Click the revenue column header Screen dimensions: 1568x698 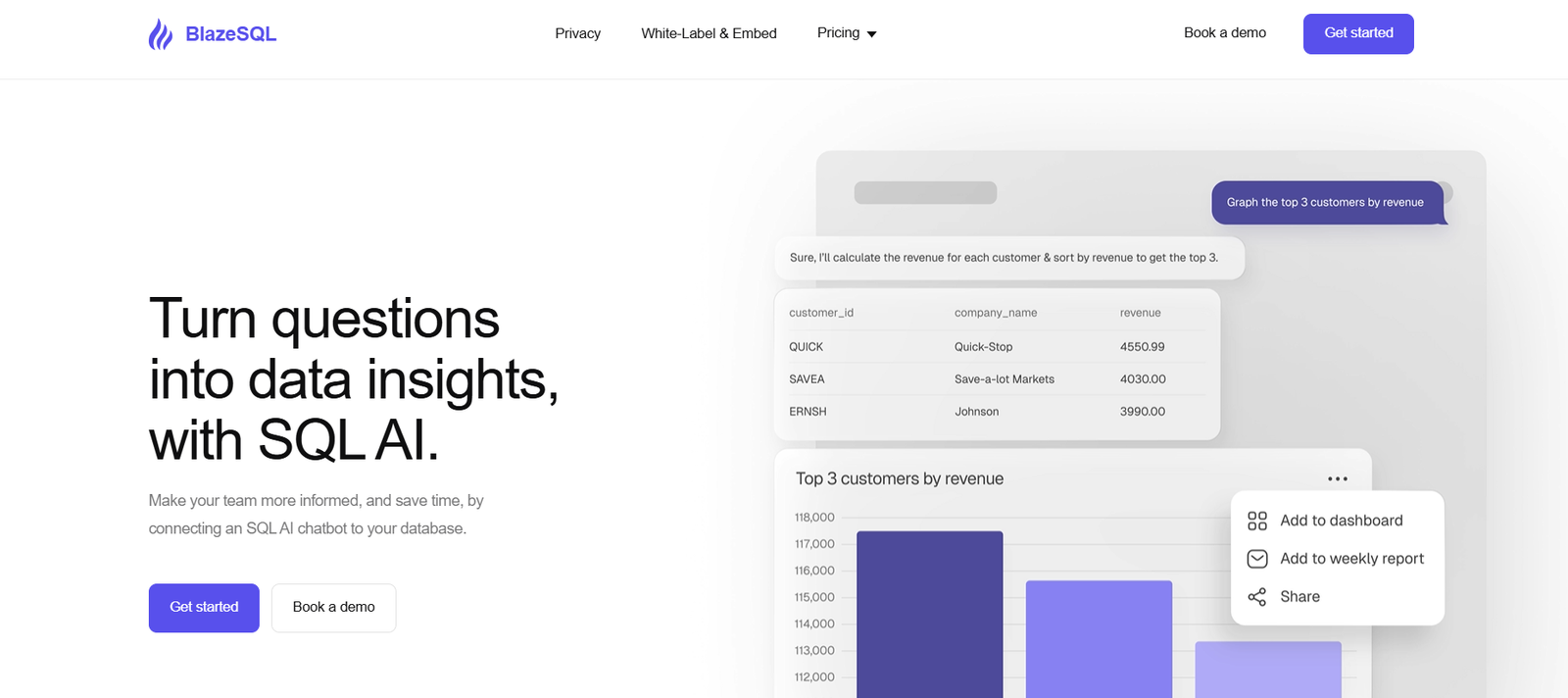click(1141, 313)
